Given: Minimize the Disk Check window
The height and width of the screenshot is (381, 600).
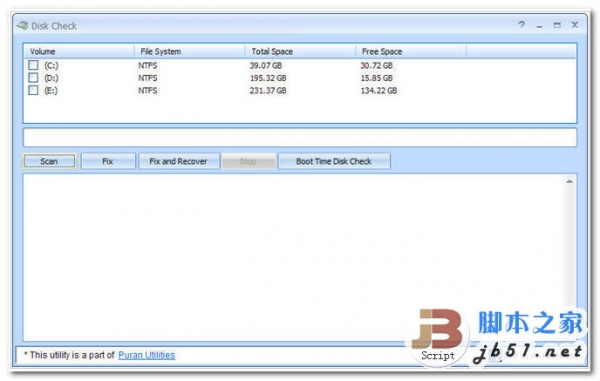Looking at the screenshot, I should (540, 26).
